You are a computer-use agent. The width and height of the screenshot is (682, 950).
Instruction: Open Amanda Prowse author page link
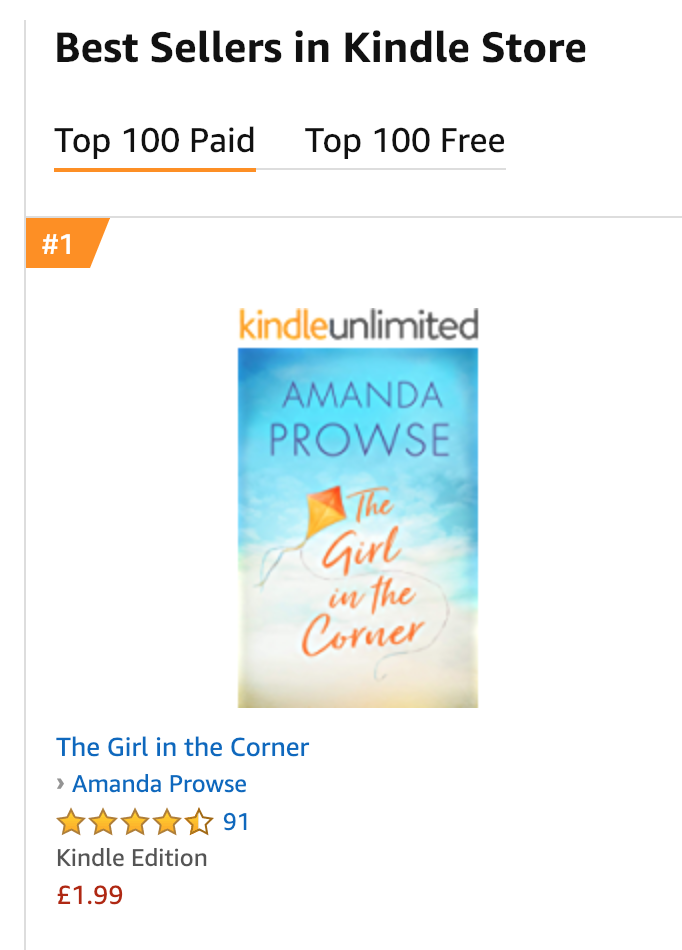(159, 784)
